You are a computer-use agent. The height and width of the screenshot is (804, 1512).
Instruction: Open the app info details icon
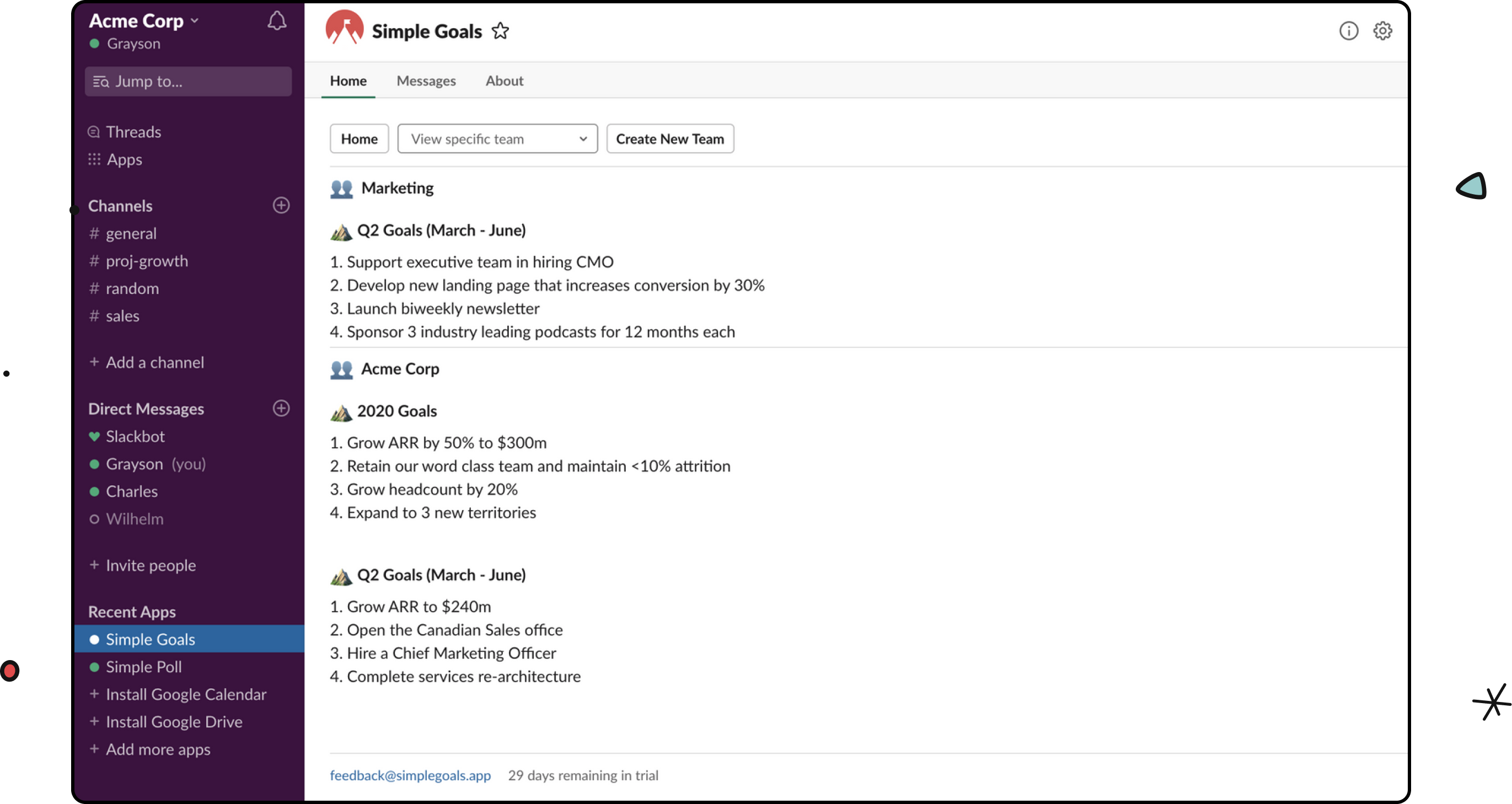(x=1348, y=30)
